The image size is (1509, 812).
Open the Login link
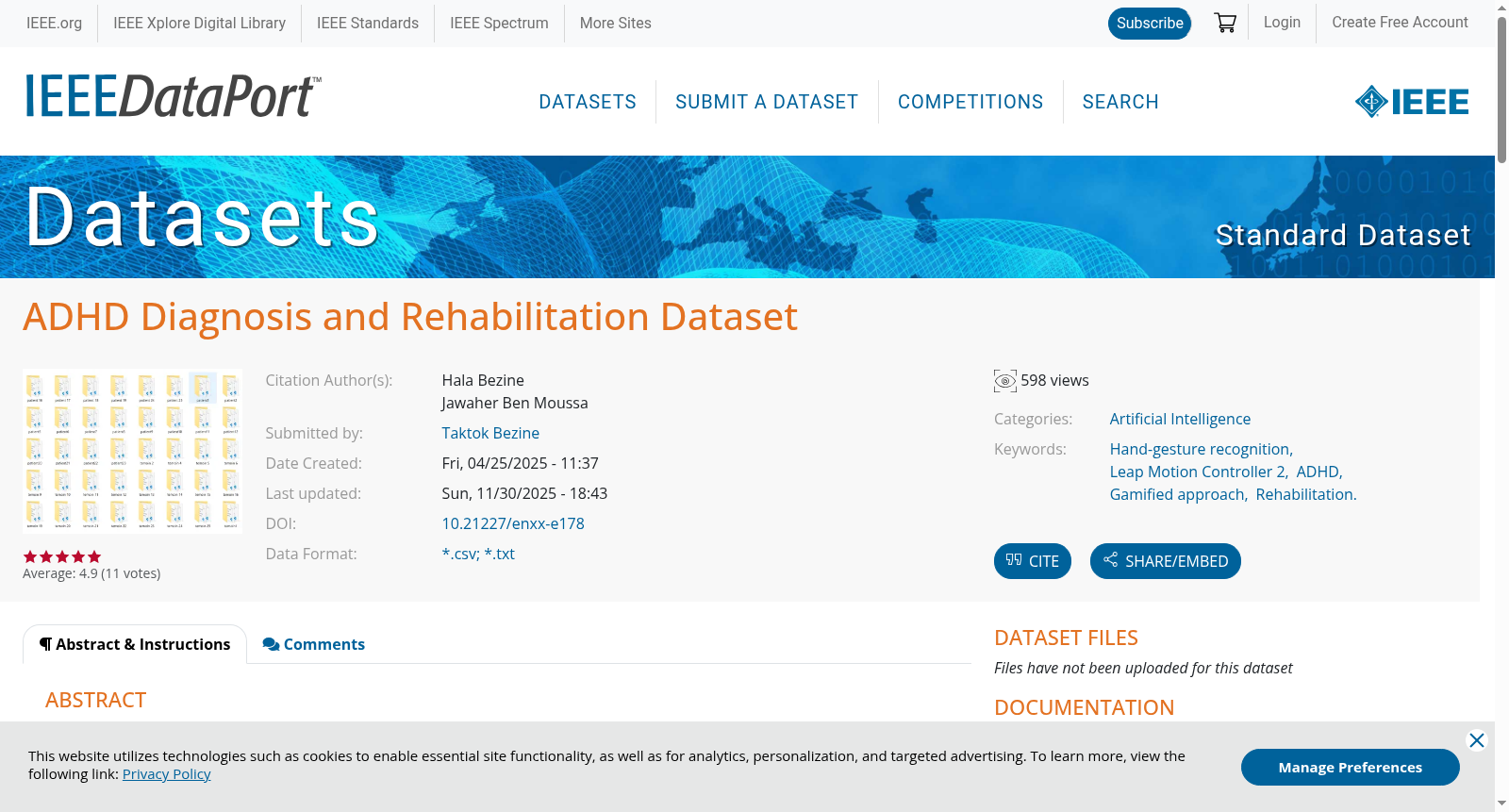[1282, 22]
